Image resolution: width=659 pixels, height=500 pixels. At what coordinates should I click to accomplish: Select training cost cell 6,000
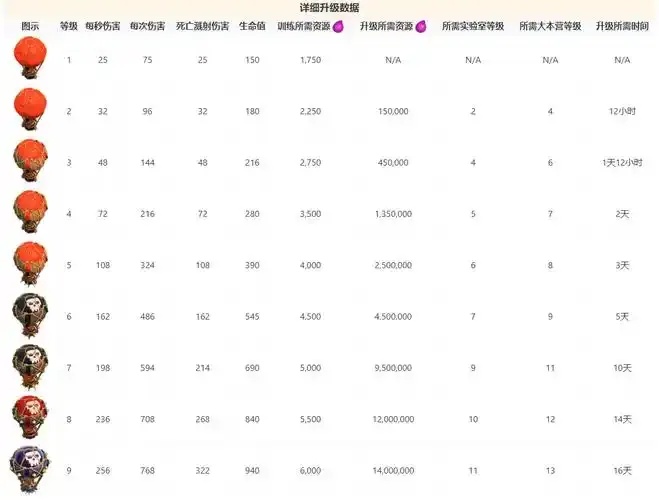pos(310,471)
